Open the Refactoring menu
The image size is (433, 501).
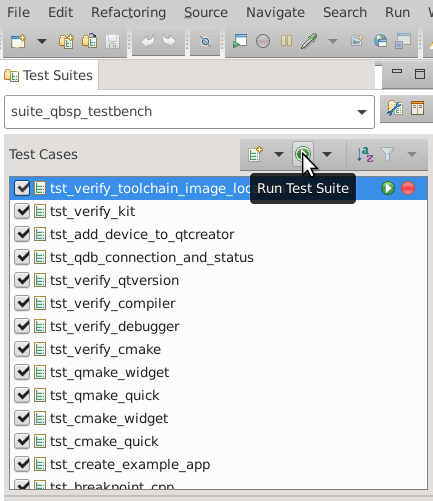(128, 12)
